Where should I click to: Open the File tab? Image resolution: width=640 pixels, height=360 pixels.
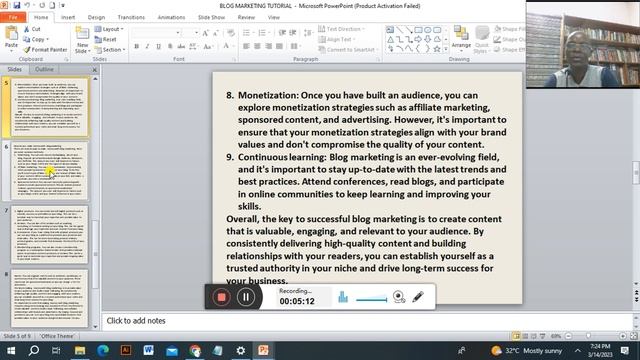(x=13, y=17)
